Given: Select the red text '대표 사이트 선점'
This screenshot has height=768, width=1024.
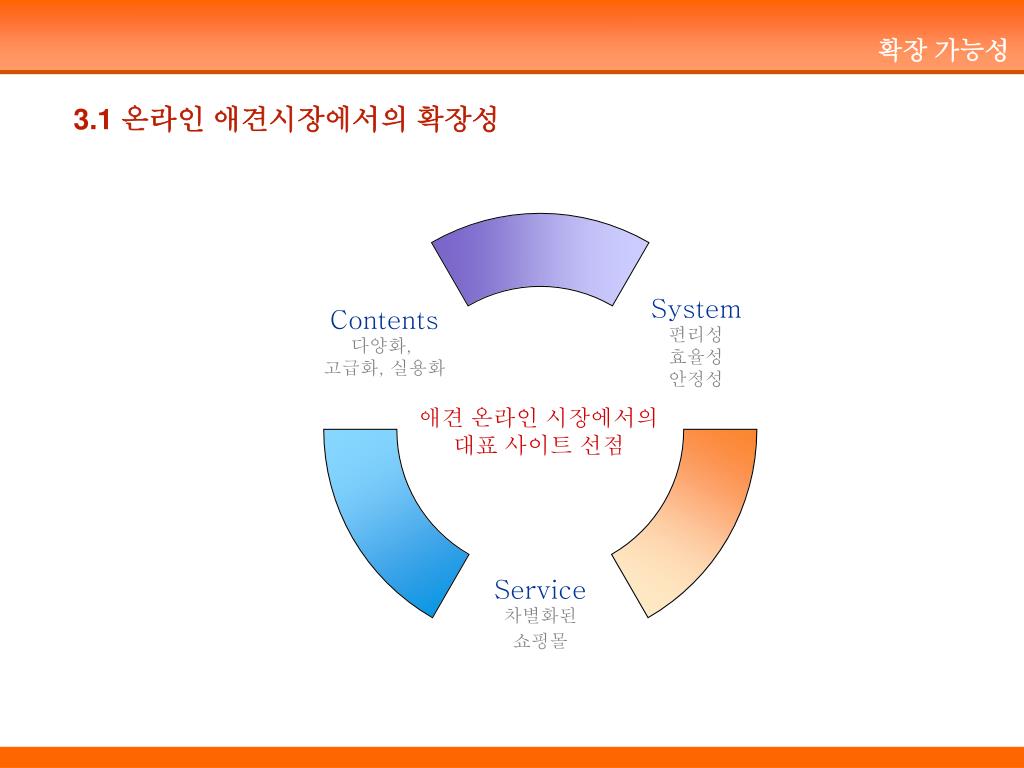Looking at the screenshot, I should 539,445.
